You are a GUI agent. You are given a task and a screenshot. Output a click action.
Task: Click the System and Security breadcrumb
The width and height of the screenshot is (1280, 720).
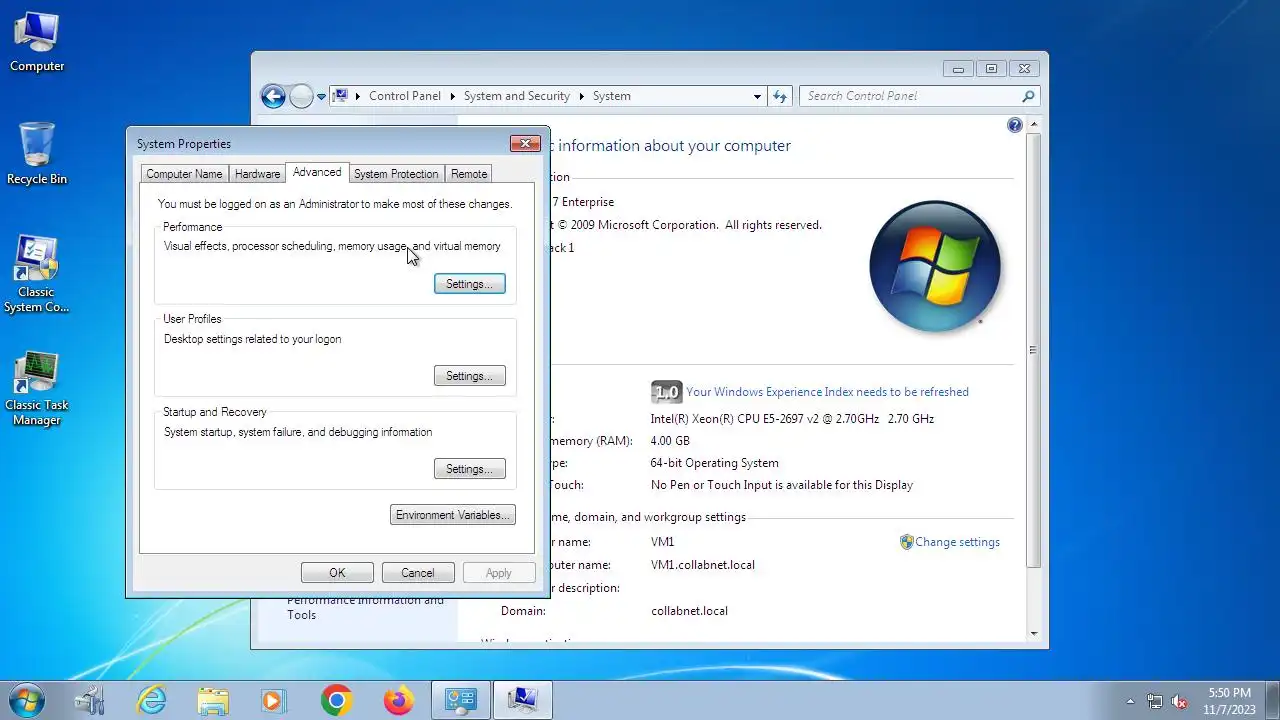click(x=517, y=96)
